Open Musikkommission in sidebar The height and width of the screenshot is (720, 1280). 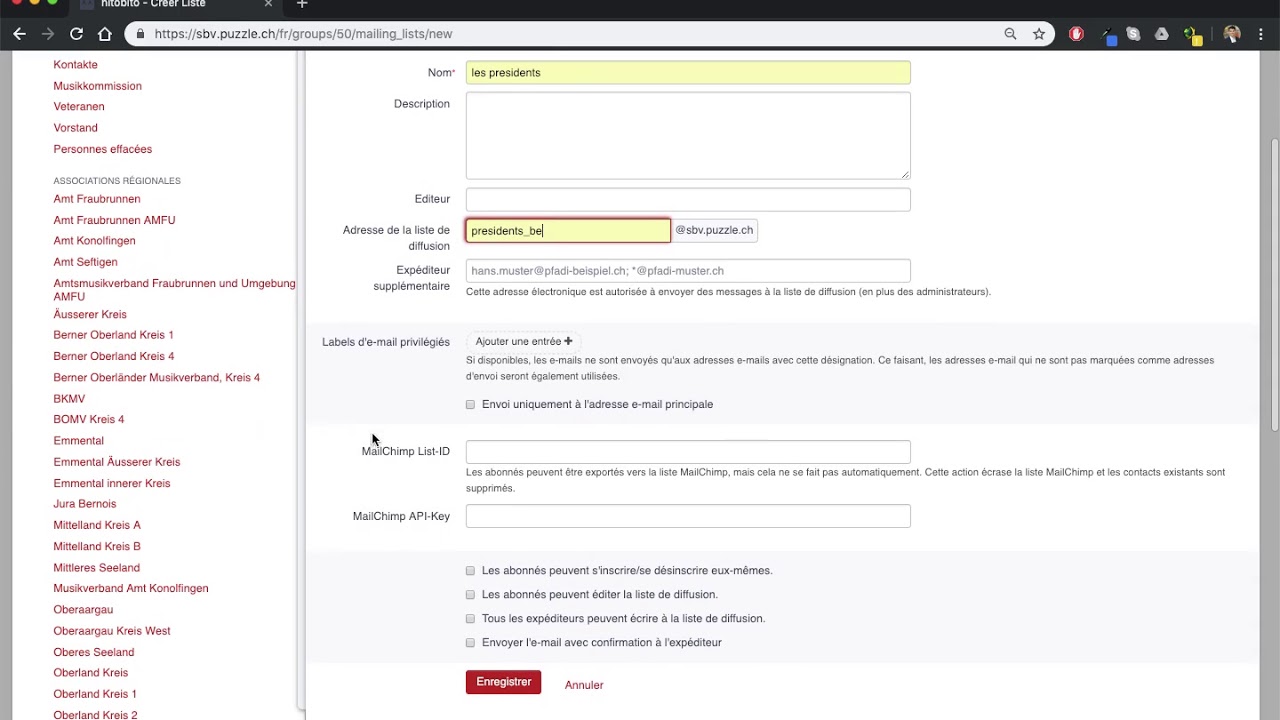pos(98,86)
